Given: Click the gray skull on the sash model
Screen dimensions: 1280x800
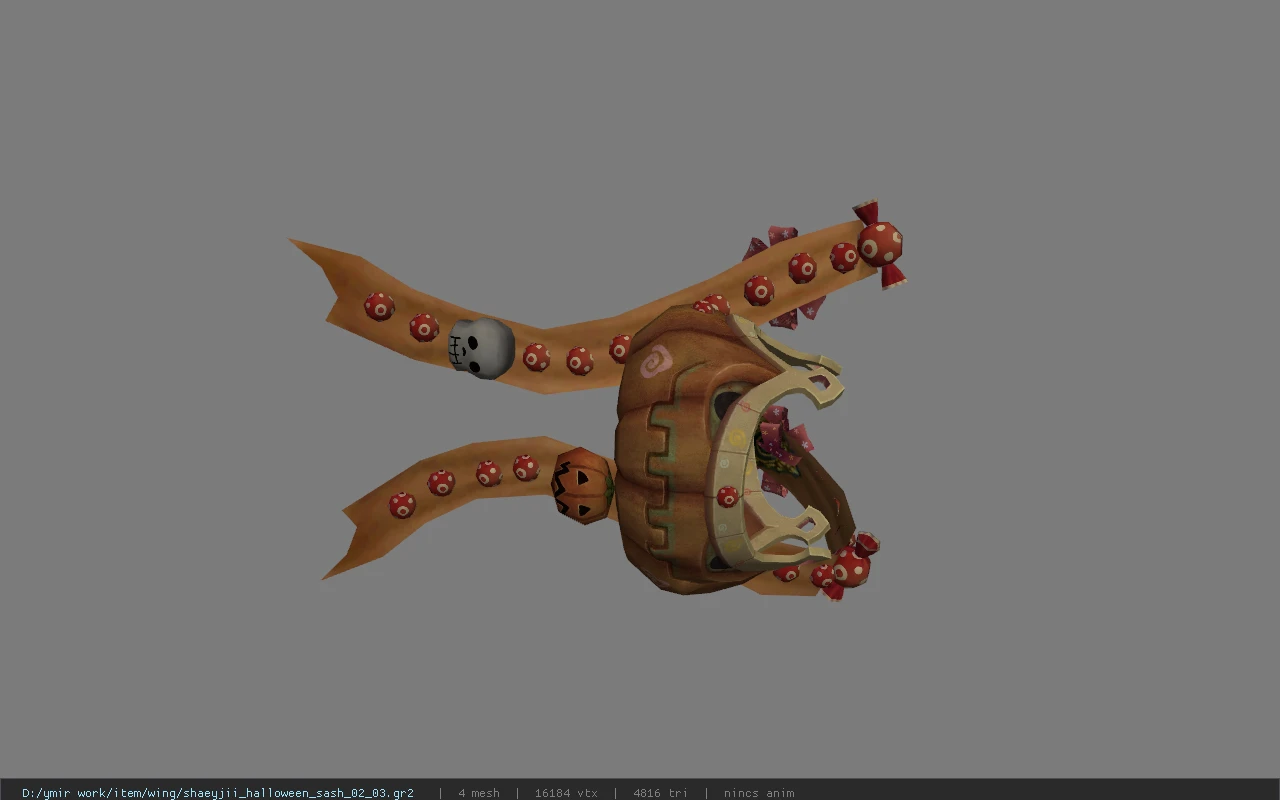Looking at the screenshot, I should click(481, 348).
